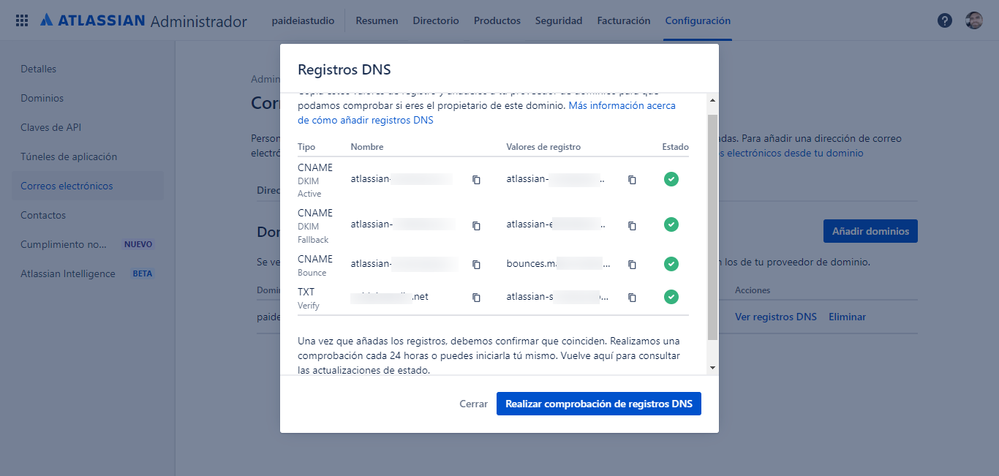Click the Acciones column header
Image resolution: width=999 pixels, height=476 pixels.
point(752,290)
